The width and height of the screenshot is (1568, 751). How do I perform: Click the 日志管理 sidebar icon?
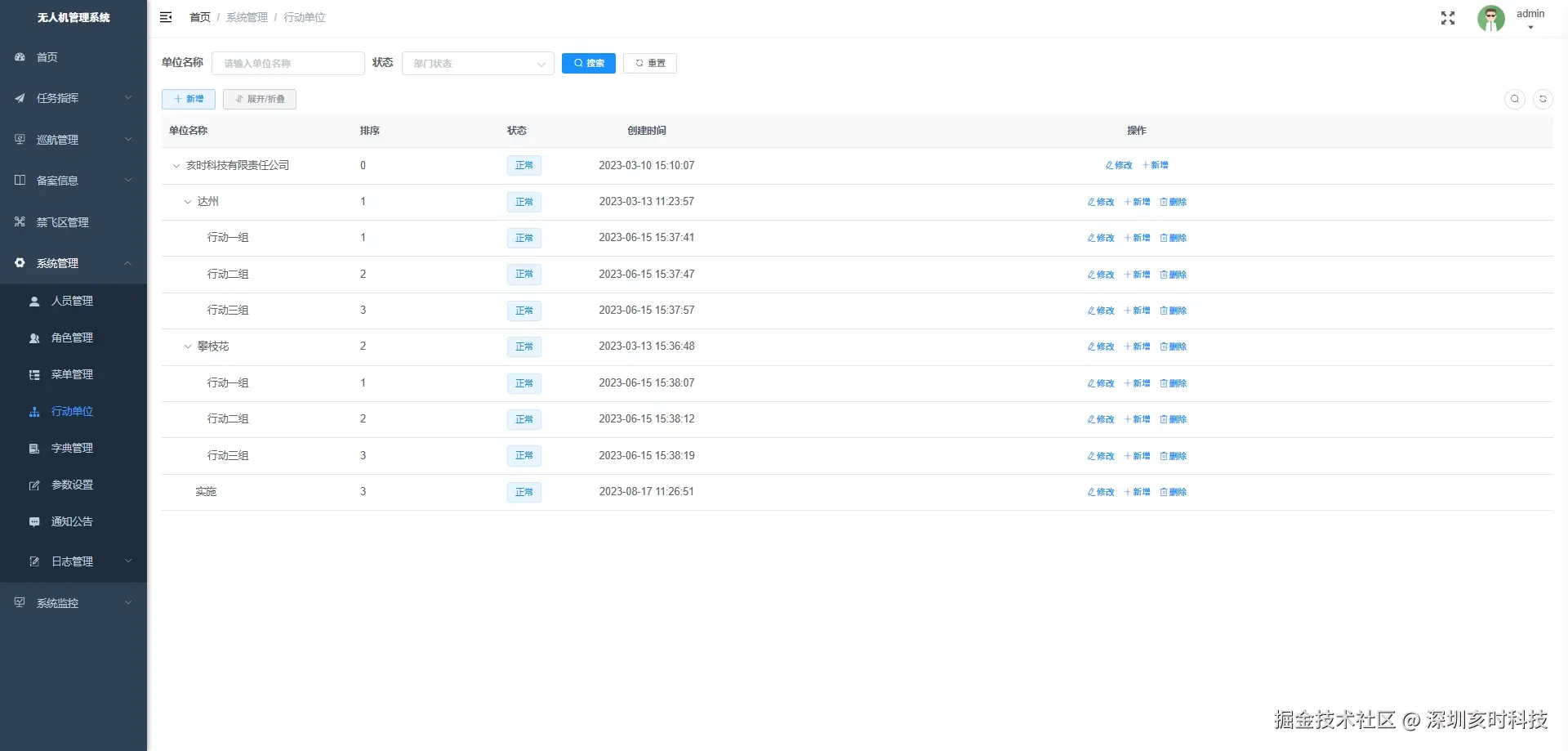click(x=34, y=561)
